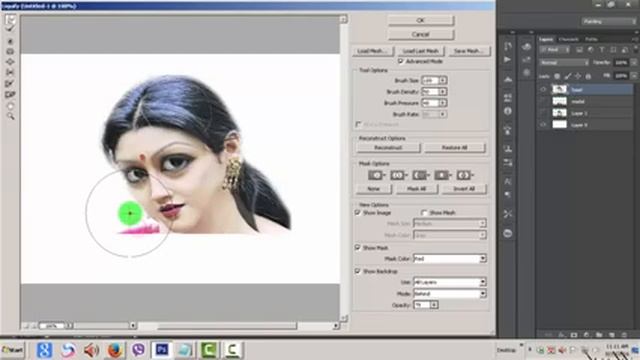Switch to the Paths tab
The height and width of the screenshot is (360, 640).
(591, 39)
